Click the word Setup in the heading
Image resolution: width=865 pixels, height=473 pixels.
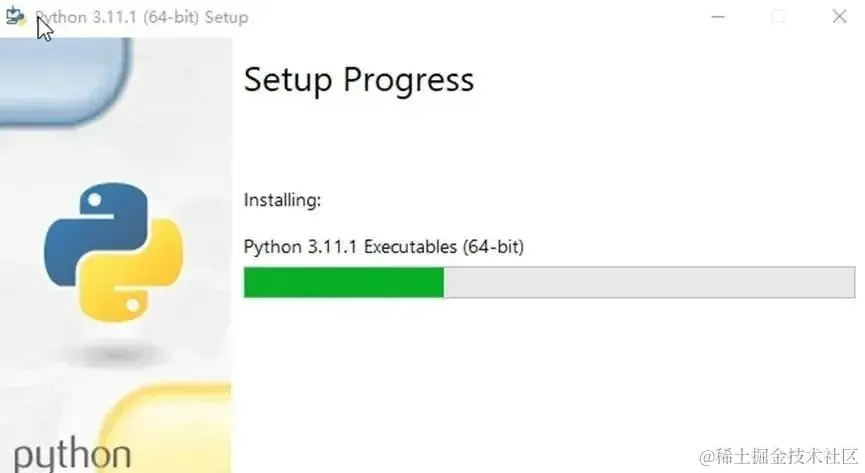pyautogui.click(x=288, y=81)
